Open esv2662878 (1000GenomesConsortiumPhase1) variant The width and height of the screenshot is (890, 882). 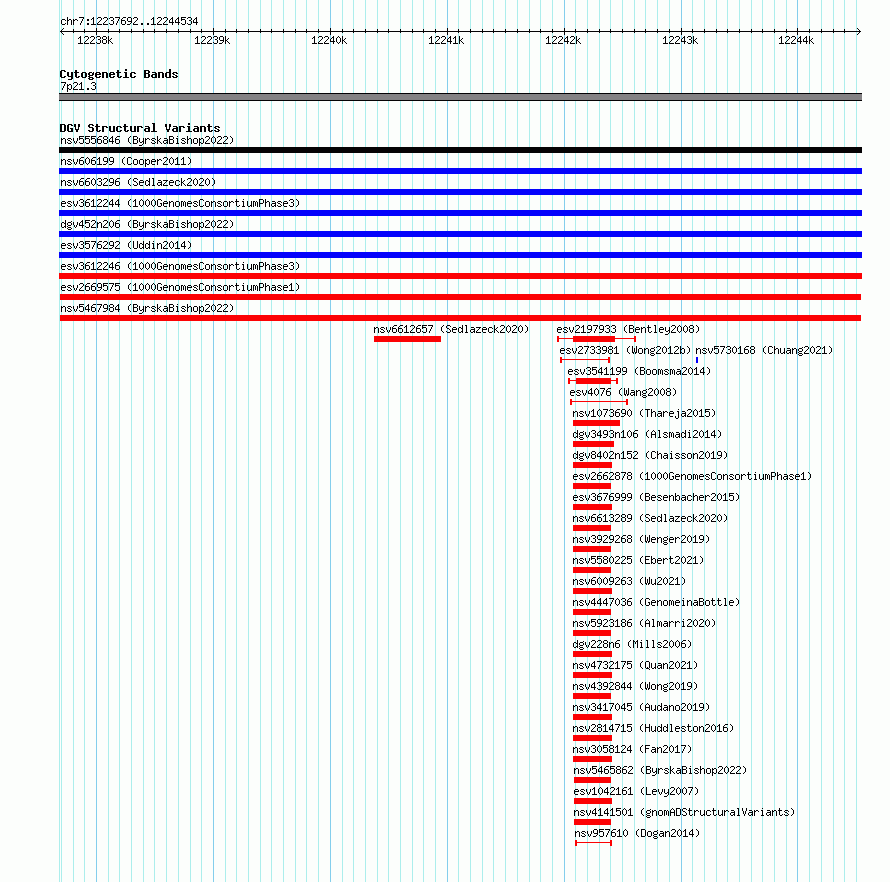click(x=692, y=476)
